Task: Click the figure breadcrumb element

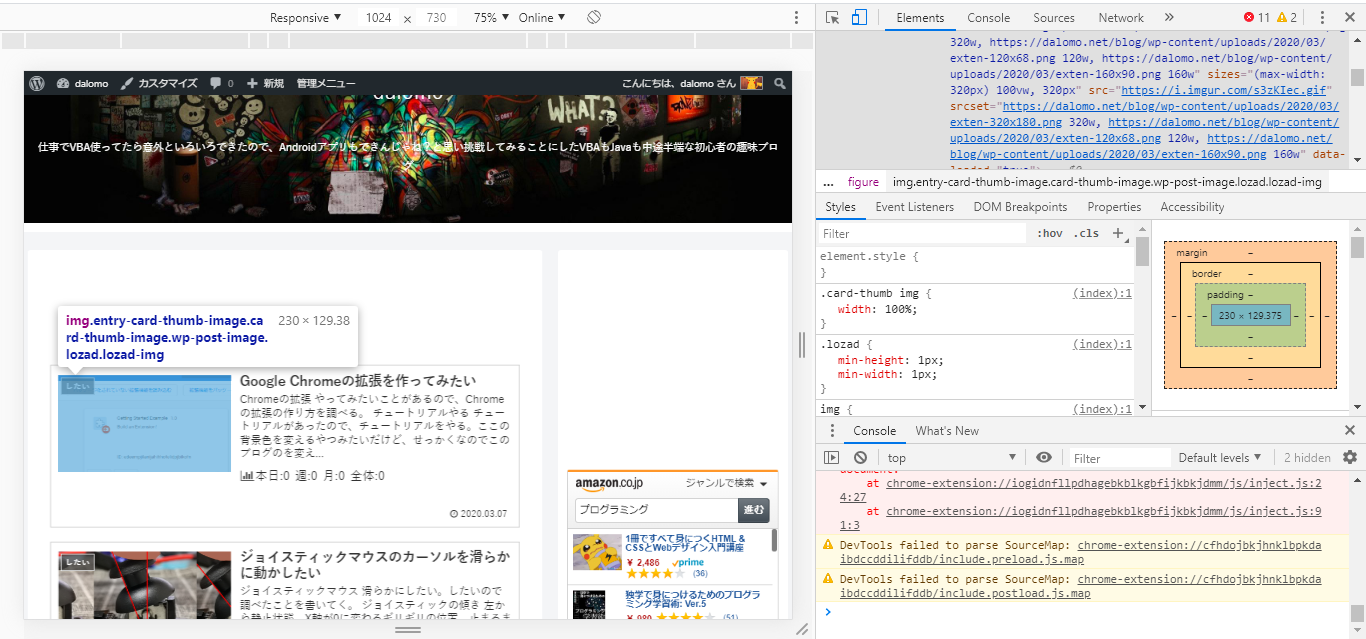Action: pos(863,182)
